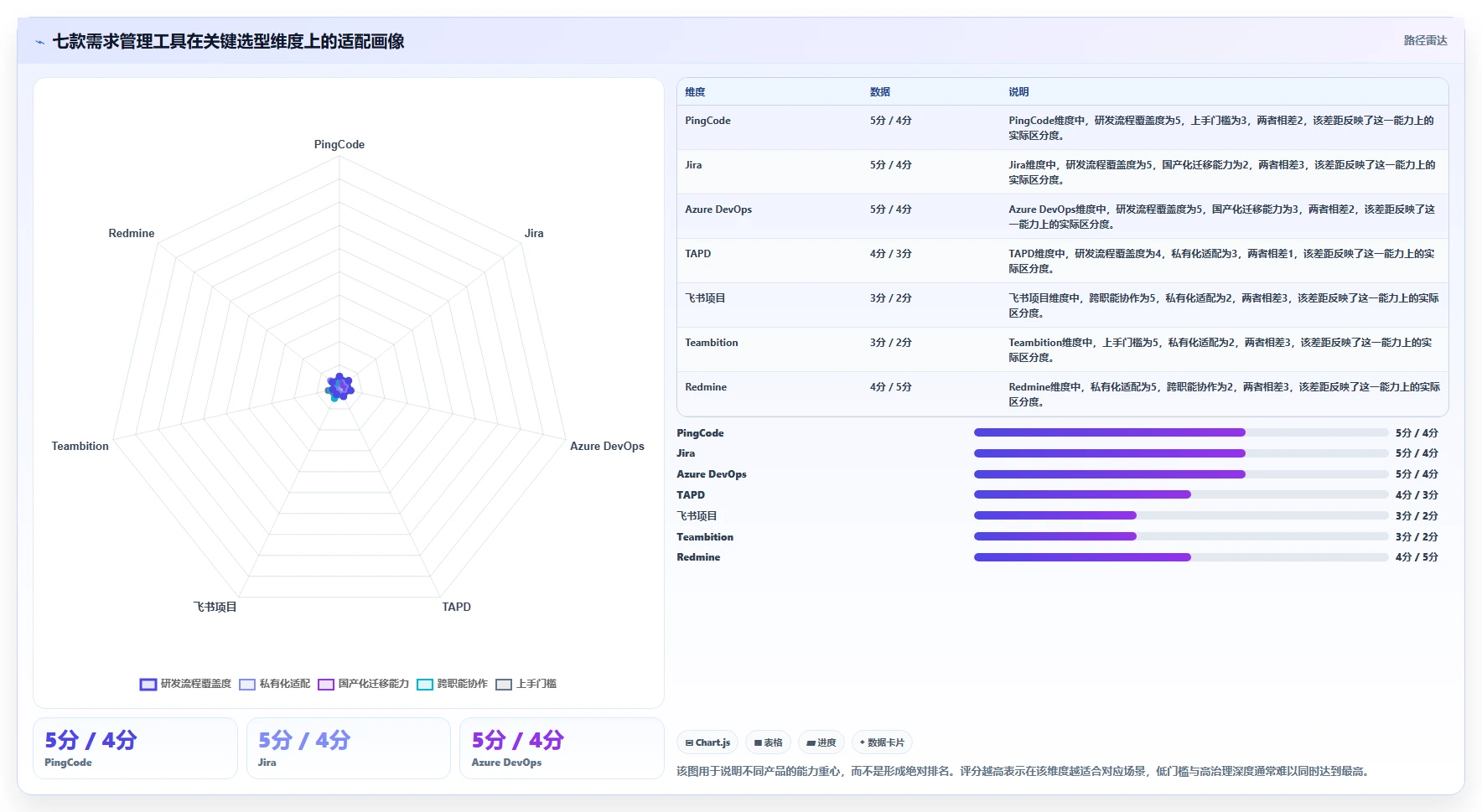This screenshot has width=1482, height=812.
Task: Click the PingCode description text in 说明 column
Action: pyautogui.click(x=1221, y=128)
